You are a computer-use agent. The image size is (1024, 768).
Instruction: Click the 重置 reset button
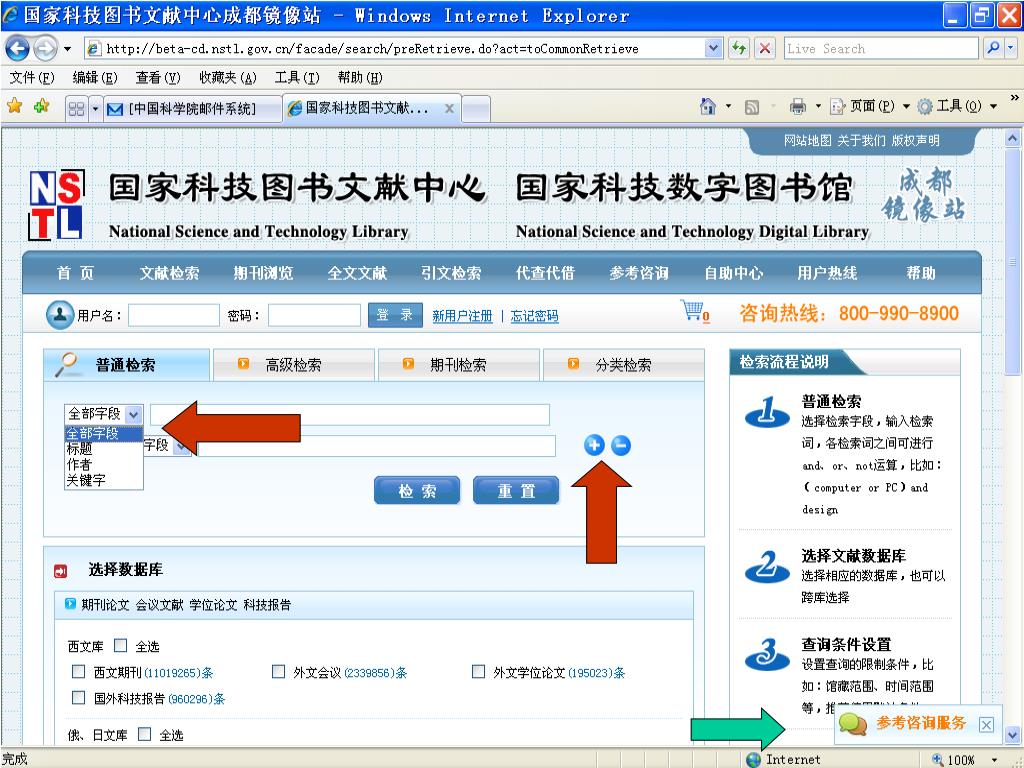coord(516,490)
